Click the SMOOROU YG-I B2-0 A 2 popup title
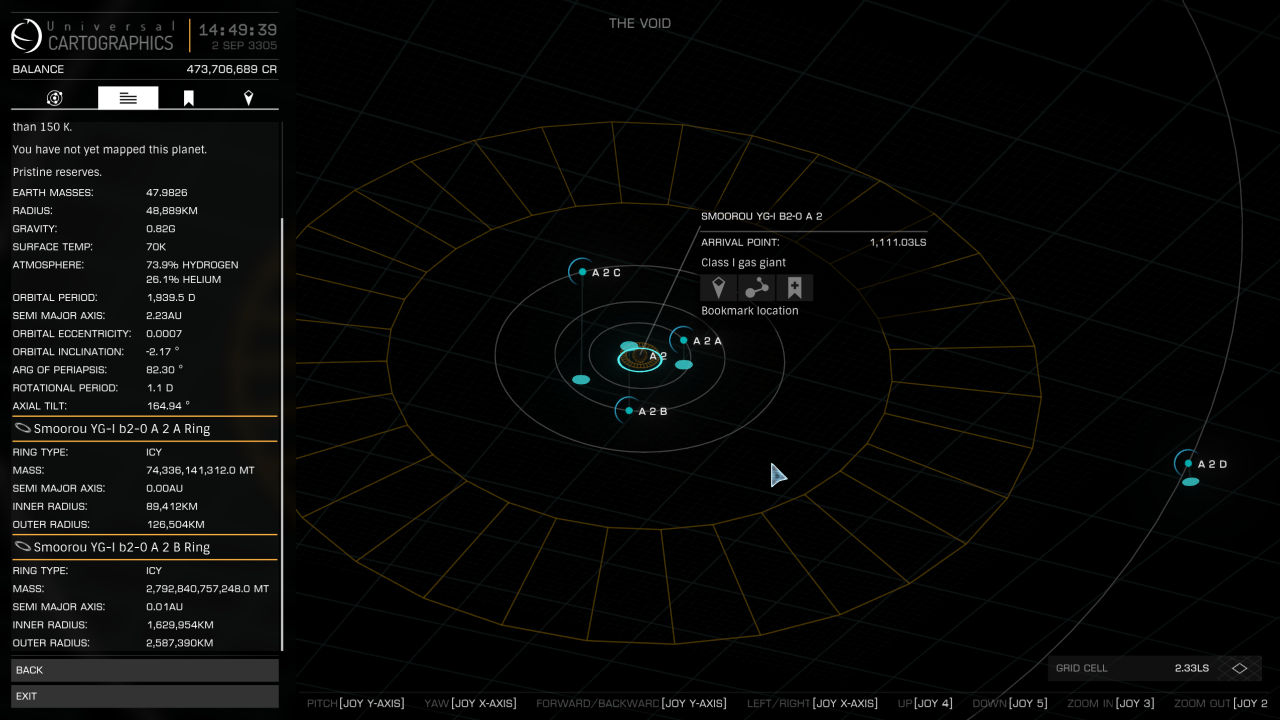 (x=762, y=216)
